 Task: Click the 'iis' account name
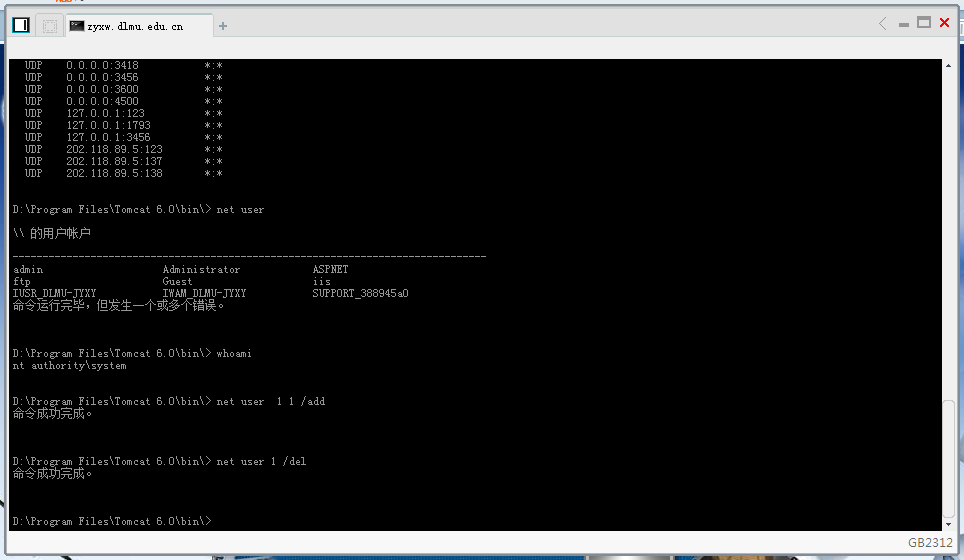pos(322,282)
